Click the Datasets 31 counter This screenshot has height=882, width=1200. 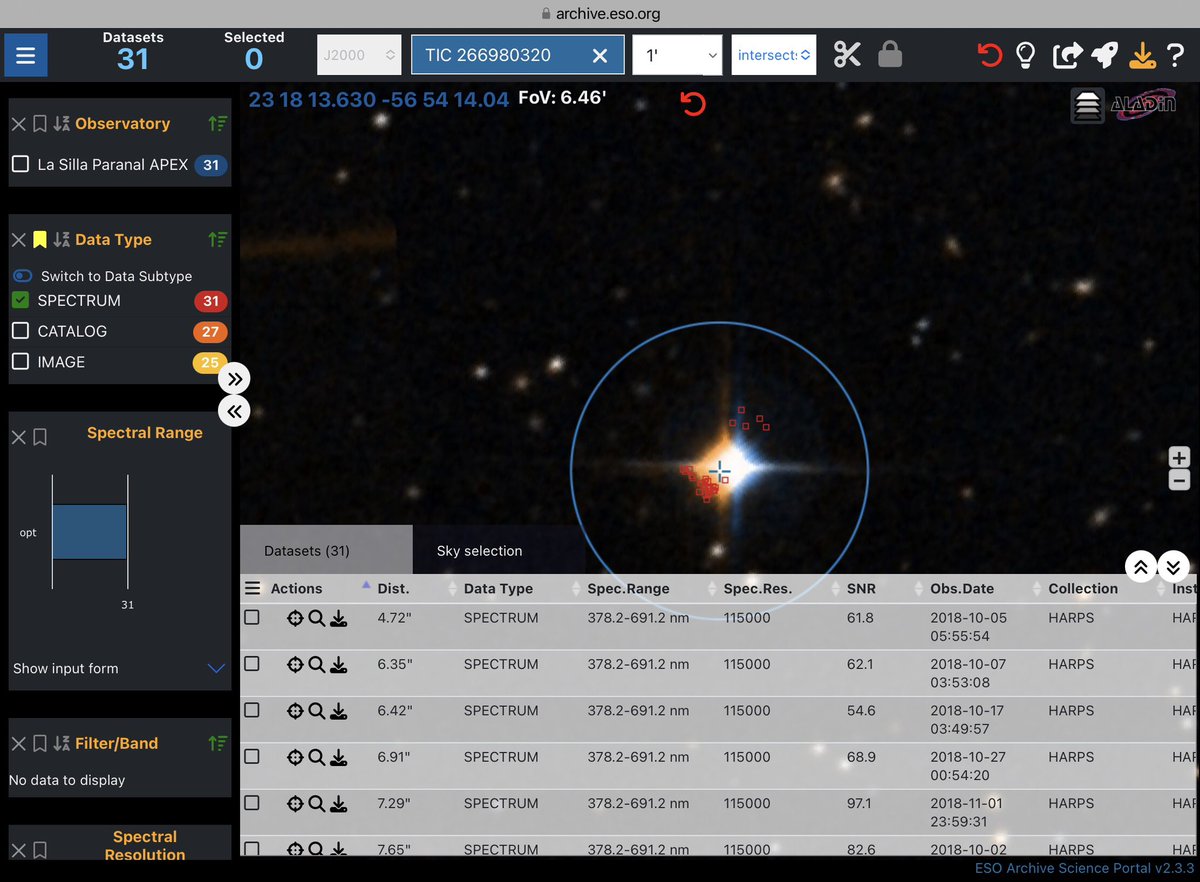[x=133, y=50]
